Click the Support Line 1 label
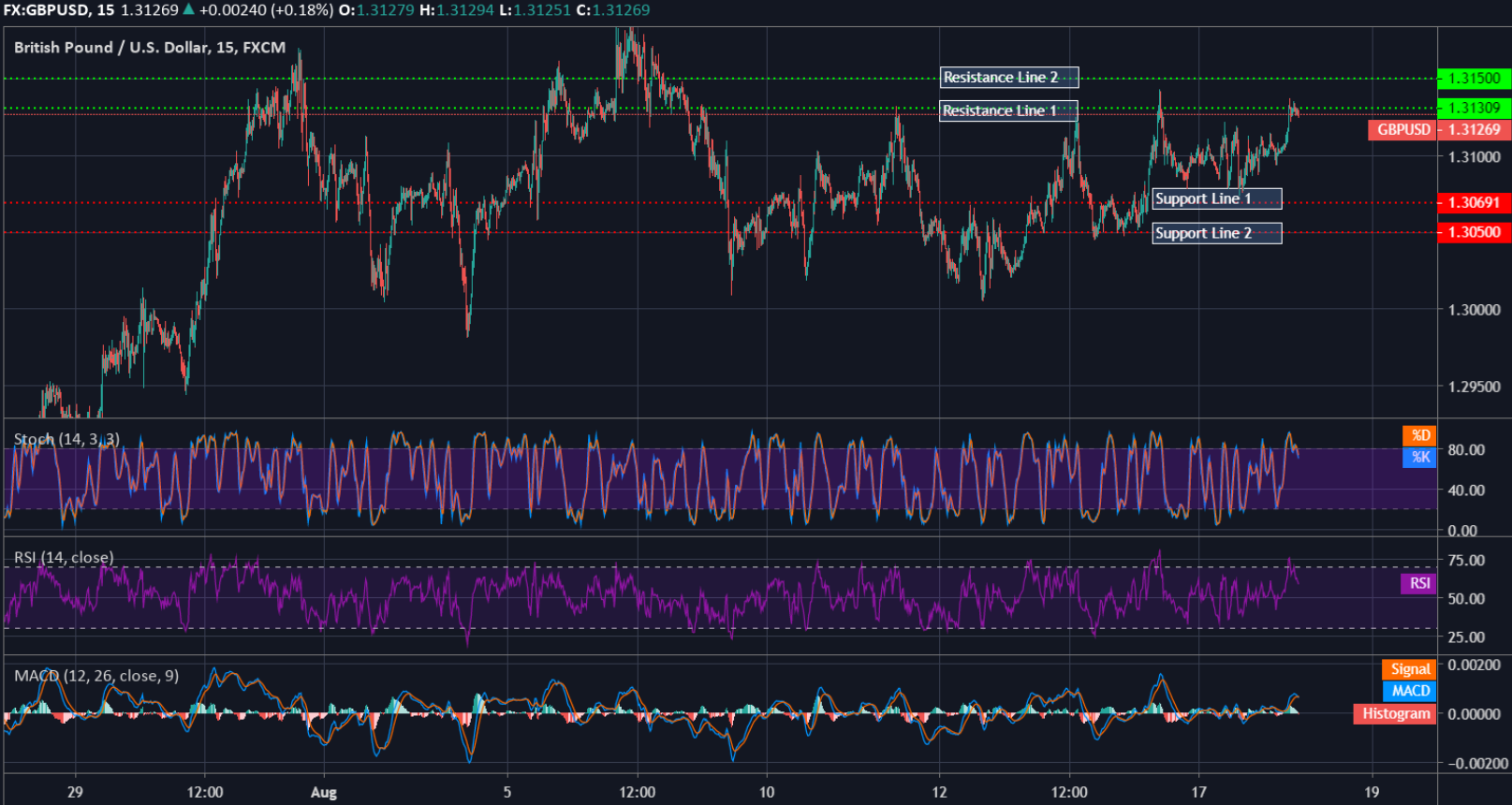The image size is (1512, 805). [x=1217, y=198]
